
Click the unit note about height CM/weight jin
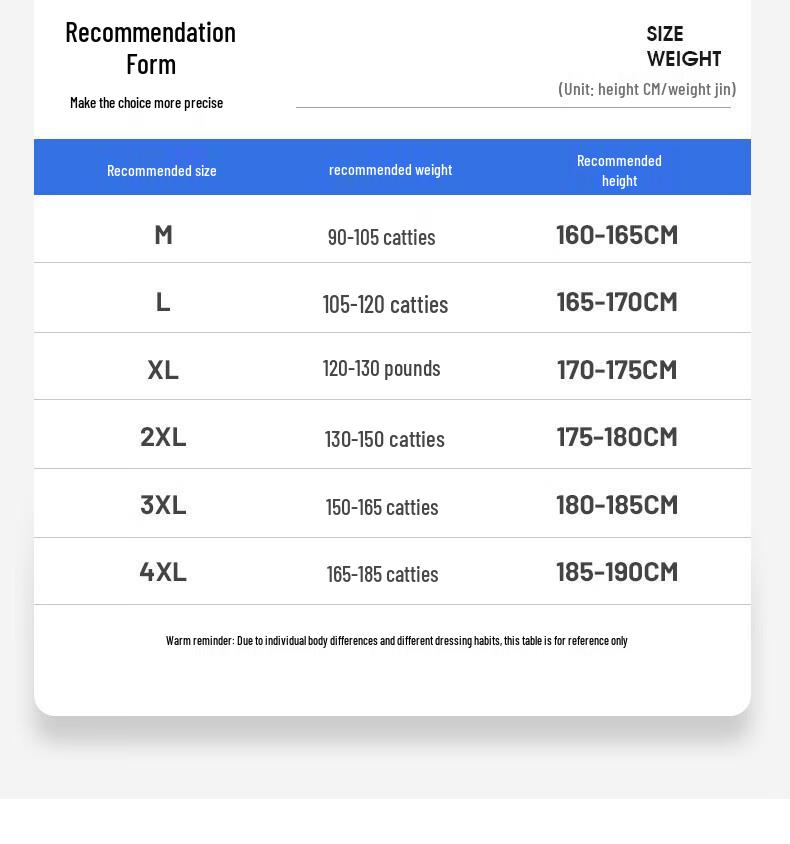[x=647, y=89]
